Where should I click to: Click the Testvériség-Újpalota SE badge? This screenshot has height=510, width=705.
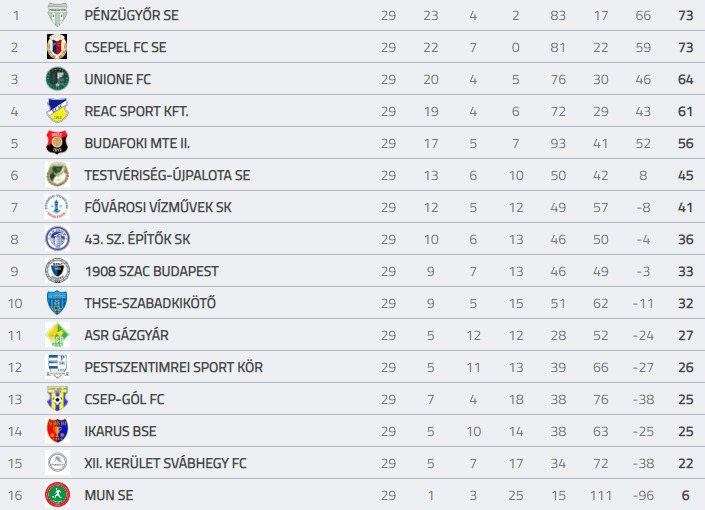point(57,175)
